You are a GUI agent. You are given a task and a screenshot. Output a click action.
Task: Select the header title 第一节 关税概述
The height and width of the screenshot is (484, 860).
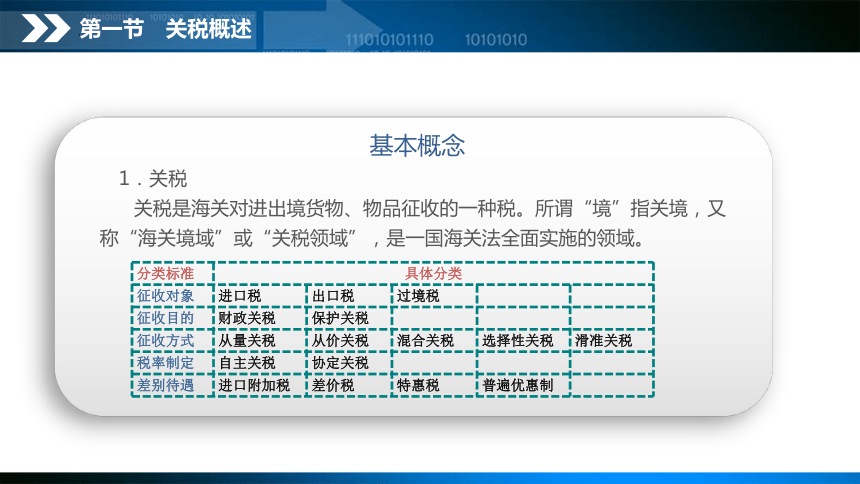pos(166,29)
